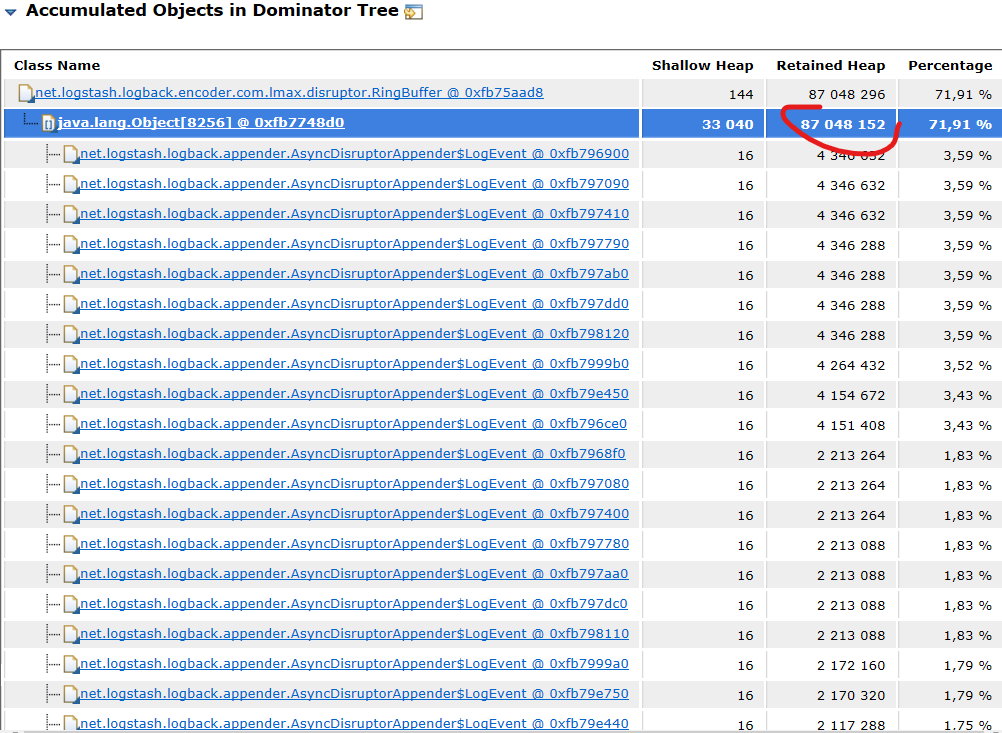Select the 3,52 % percentage cell
Screen dimensions: 1002x733
(x=967, y=366)
